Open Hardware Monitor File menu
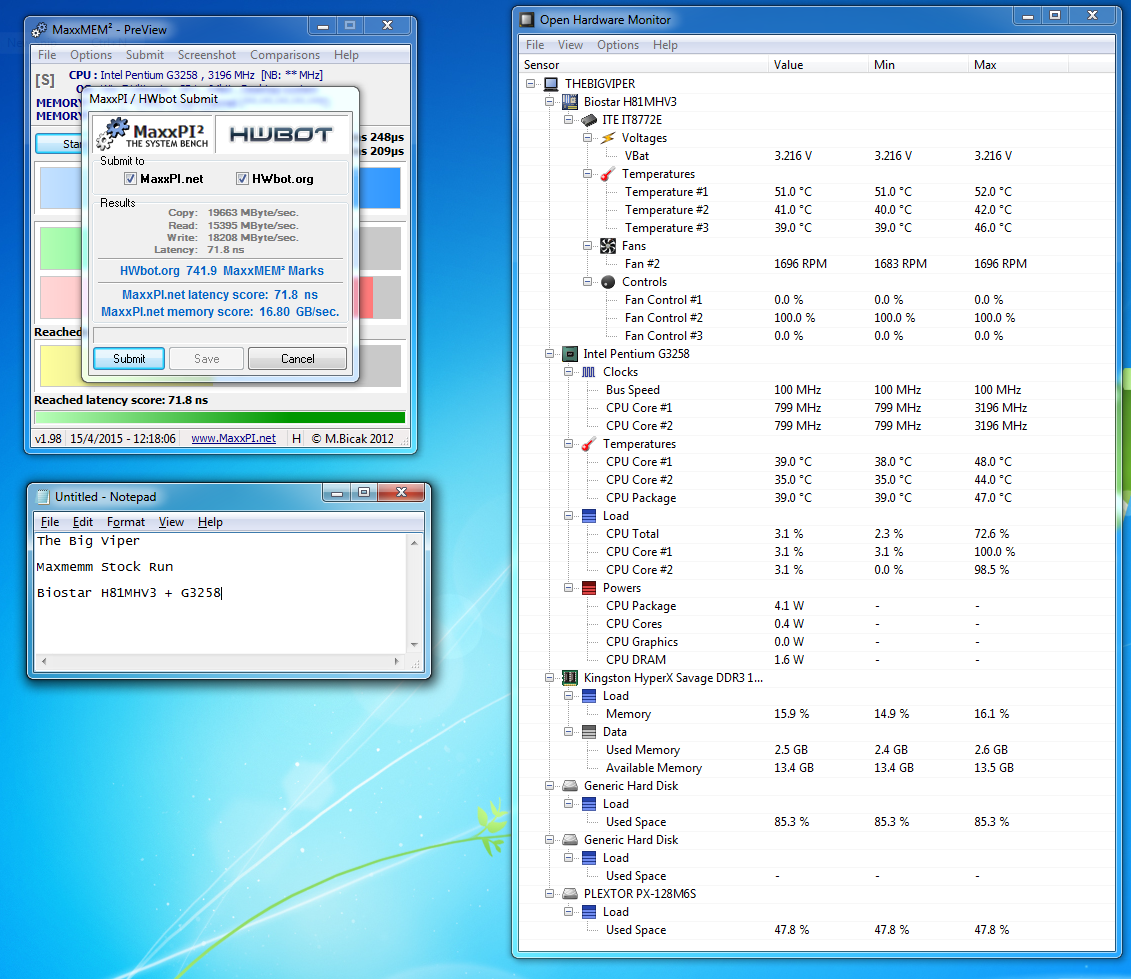 (535, 45)
